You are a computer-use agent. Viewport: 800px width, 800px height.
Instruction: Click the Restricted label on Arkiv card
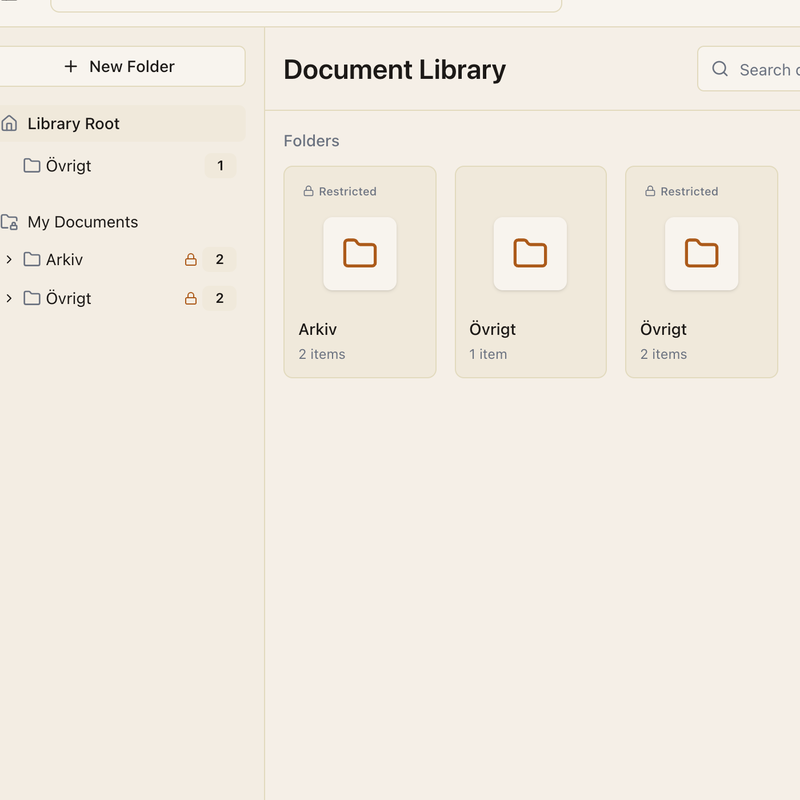(x=347, y=191)
